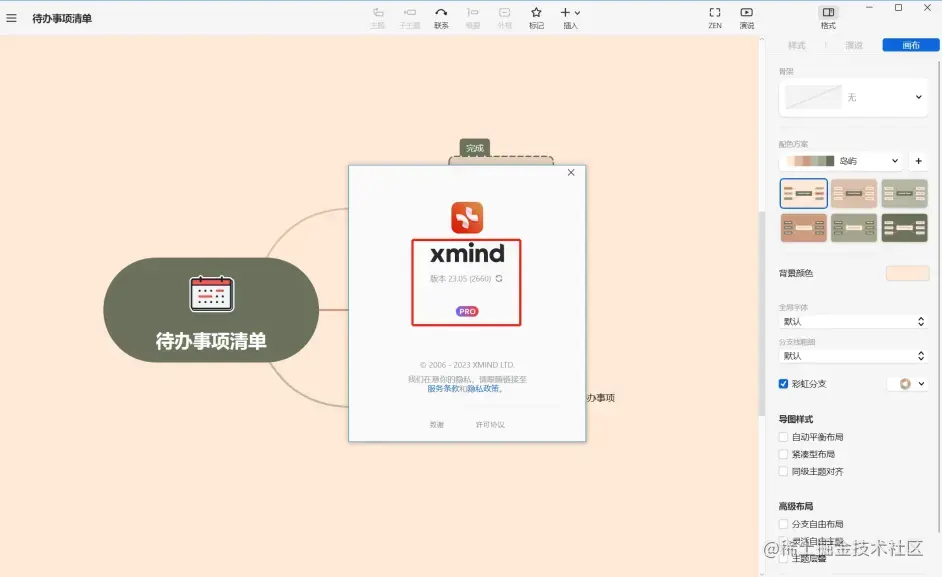Screen dimensions: 942x577
Task: Open the 插入 (insert) plus menu
Action: (570, 18)
